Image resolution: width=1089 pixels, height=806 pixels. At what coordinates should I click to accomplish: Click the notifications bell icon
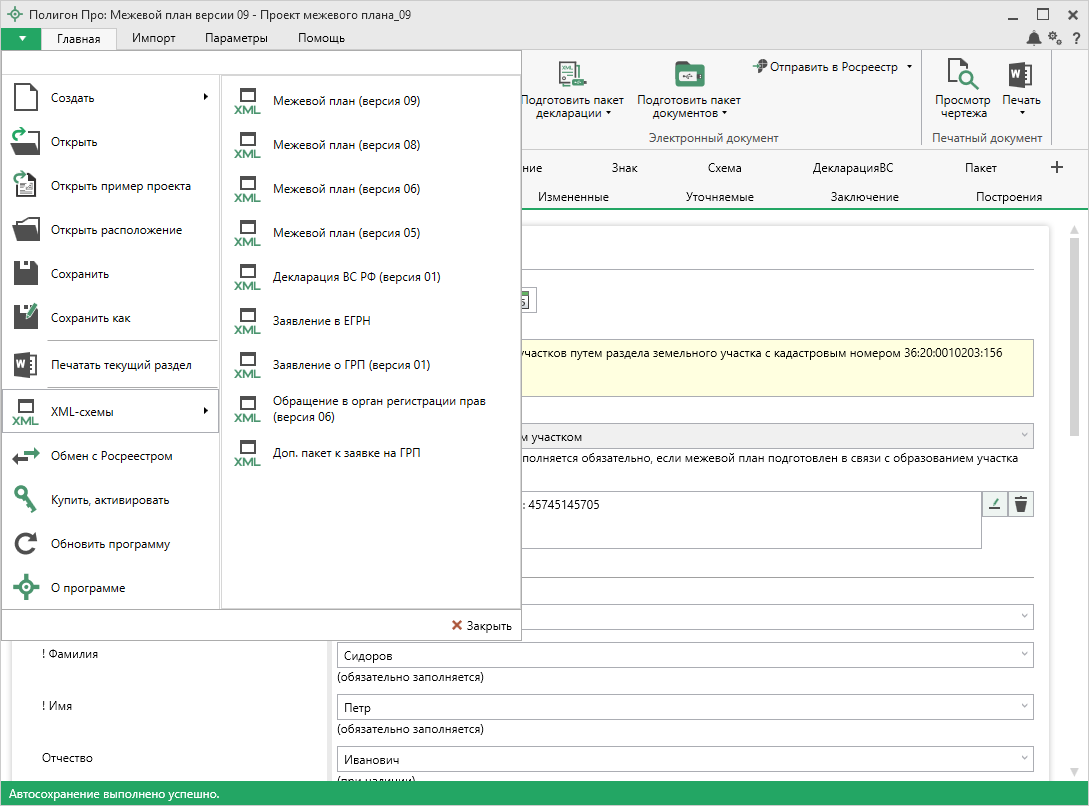[x=1033, y=38]
